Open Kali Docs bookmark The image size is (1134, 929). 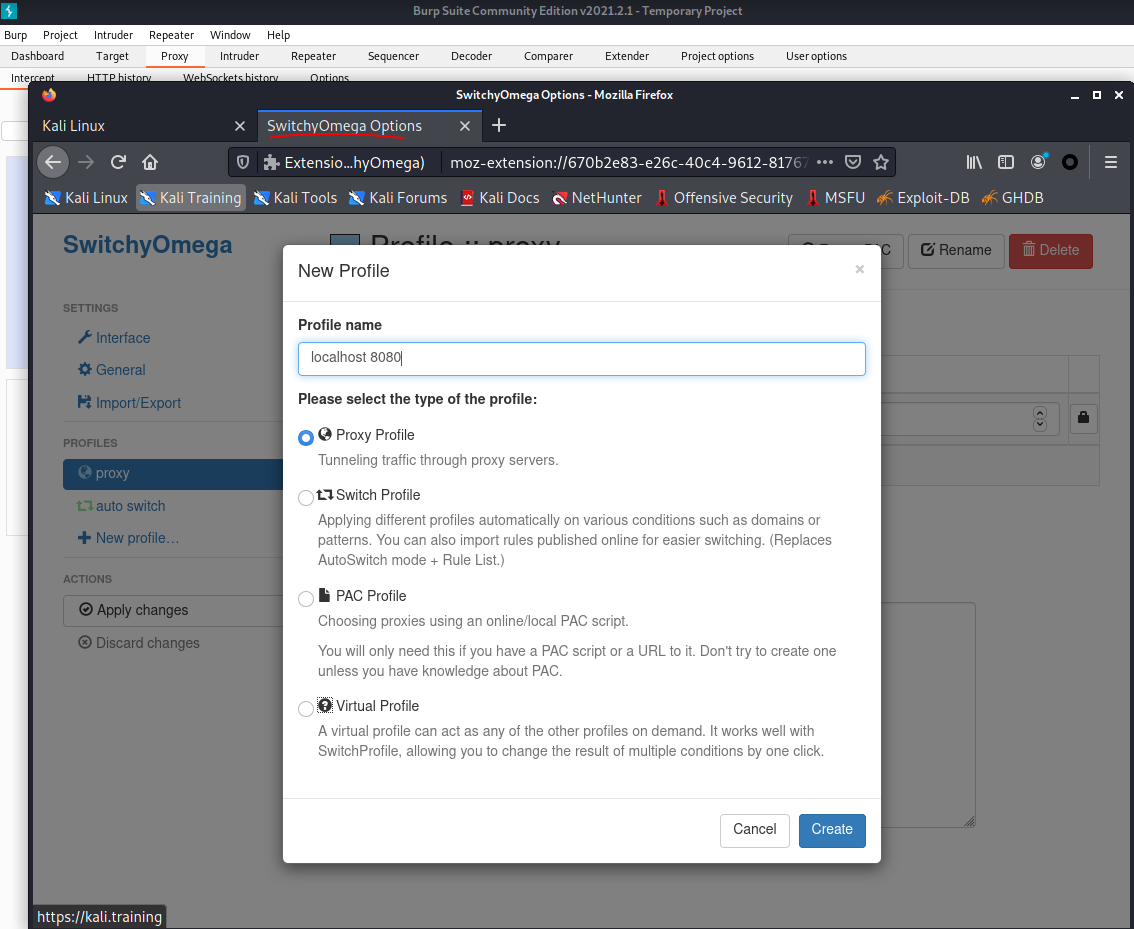click(500, 197)
